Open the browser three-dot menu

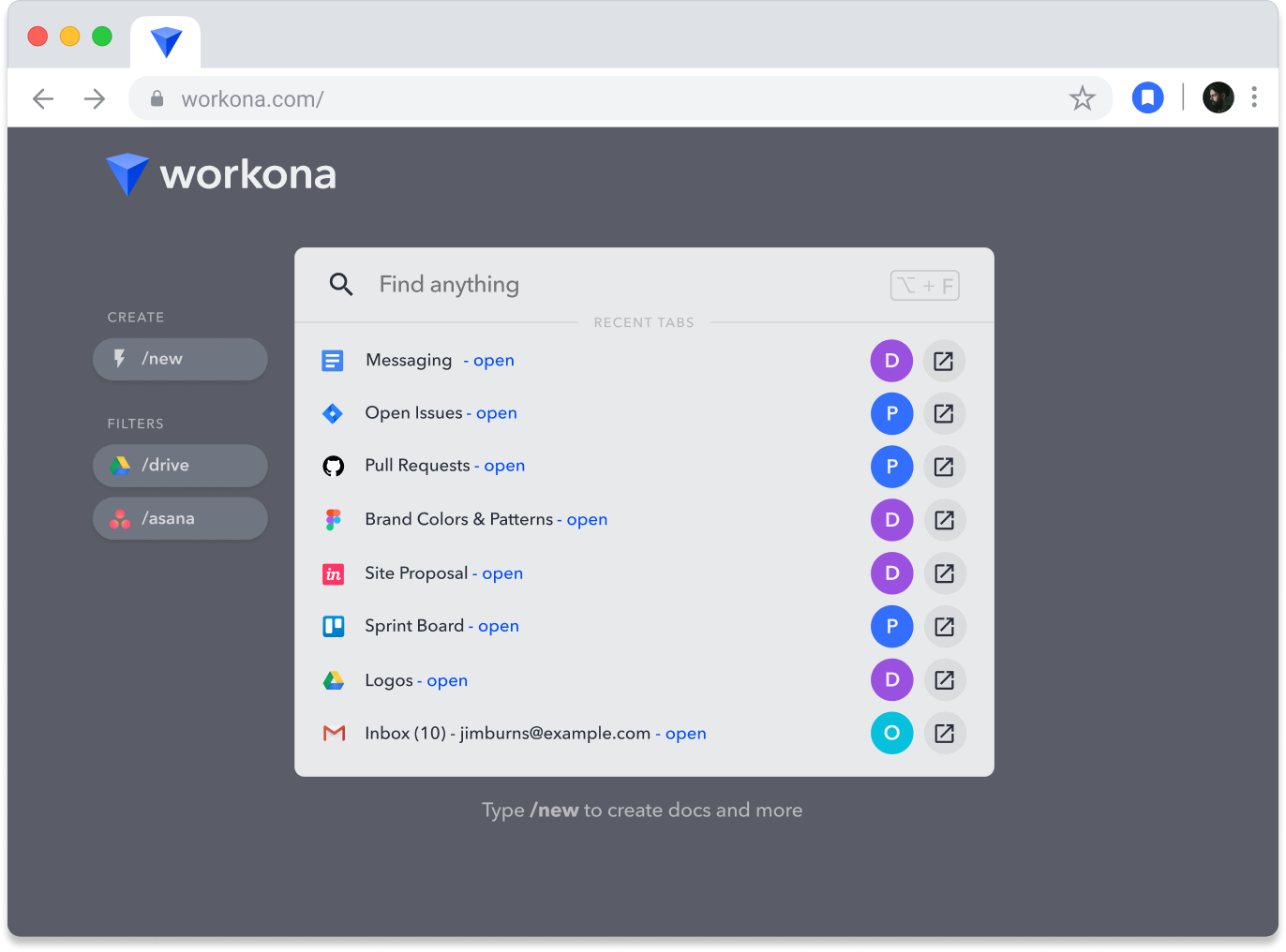point(1254,97)
